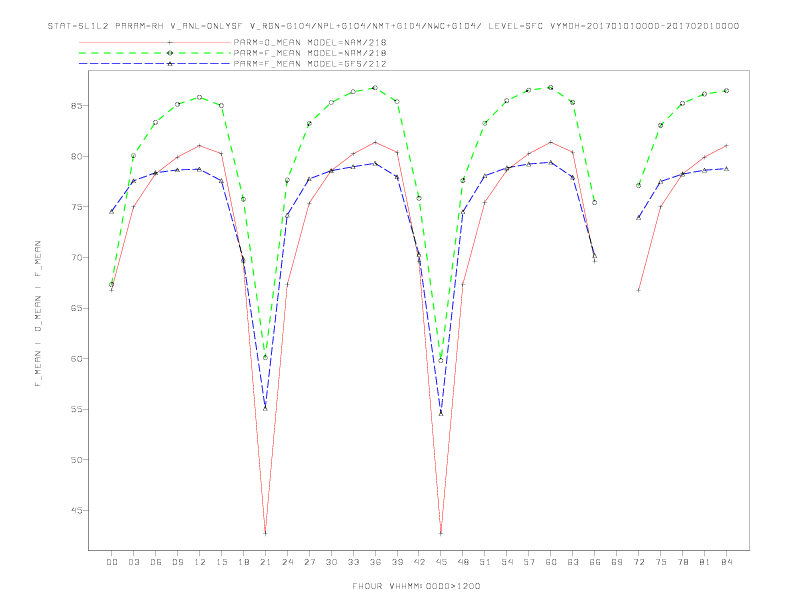The height and width of the screenshot is (612, 792).
Task: Click the triangle marker in the blue legend line
Action: point(170,64)
